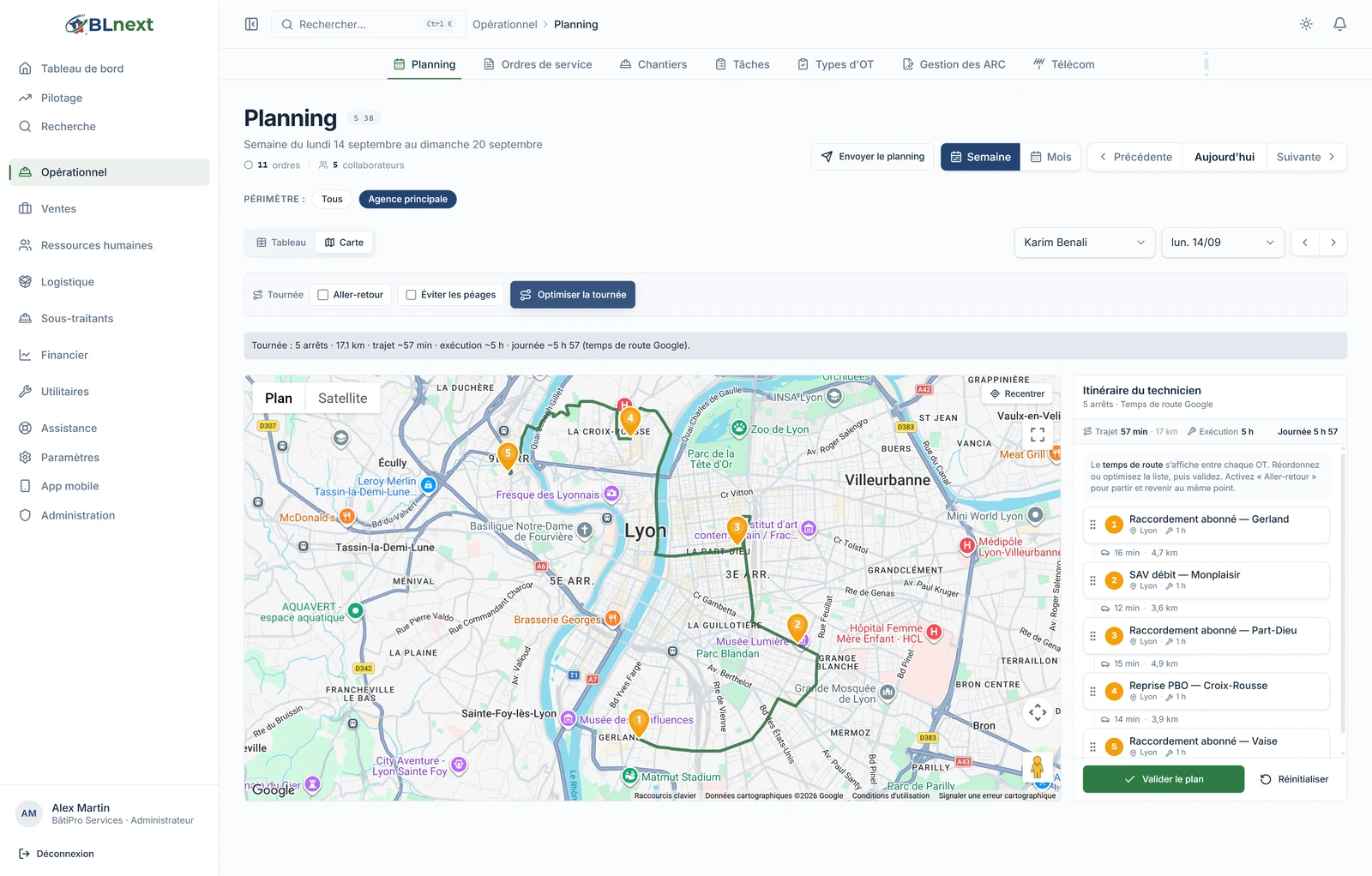Click Aujourd'hui button
Image resolution: width=1372 pixels, height=876 pixels.
(x=1225, y=157)
